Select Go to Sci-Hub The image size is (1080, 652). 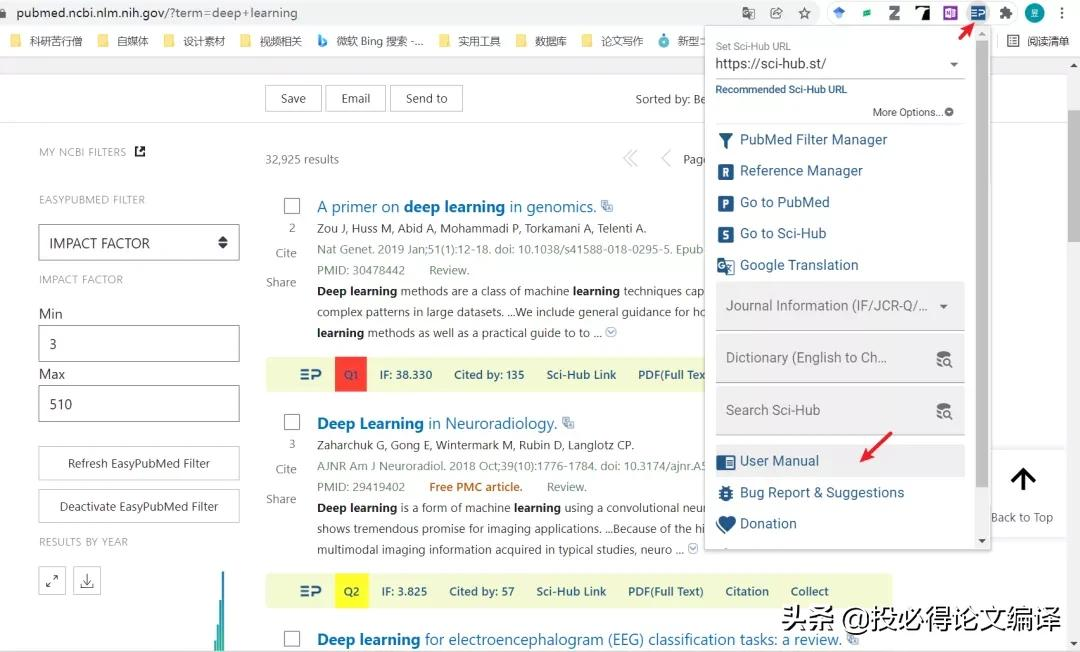tap(782, 233)
